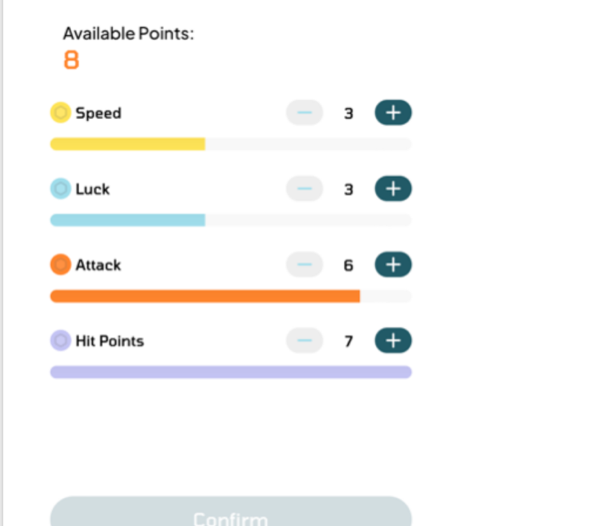The image size is (600, 526).
Task: Click the orange Attack coin icon
Action: tap(60, 264)
